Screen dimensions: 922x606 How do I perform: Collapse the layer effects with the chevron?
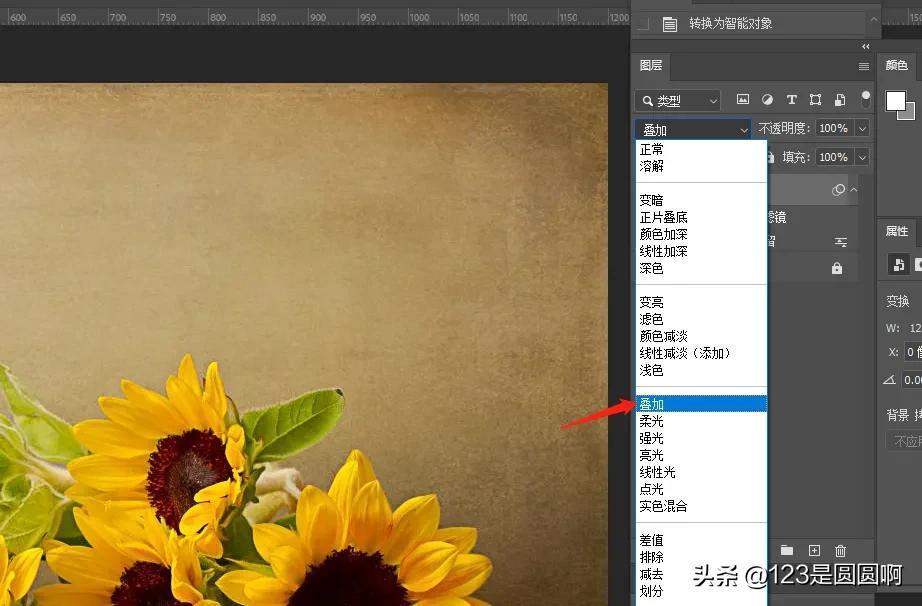pos(852,188)
